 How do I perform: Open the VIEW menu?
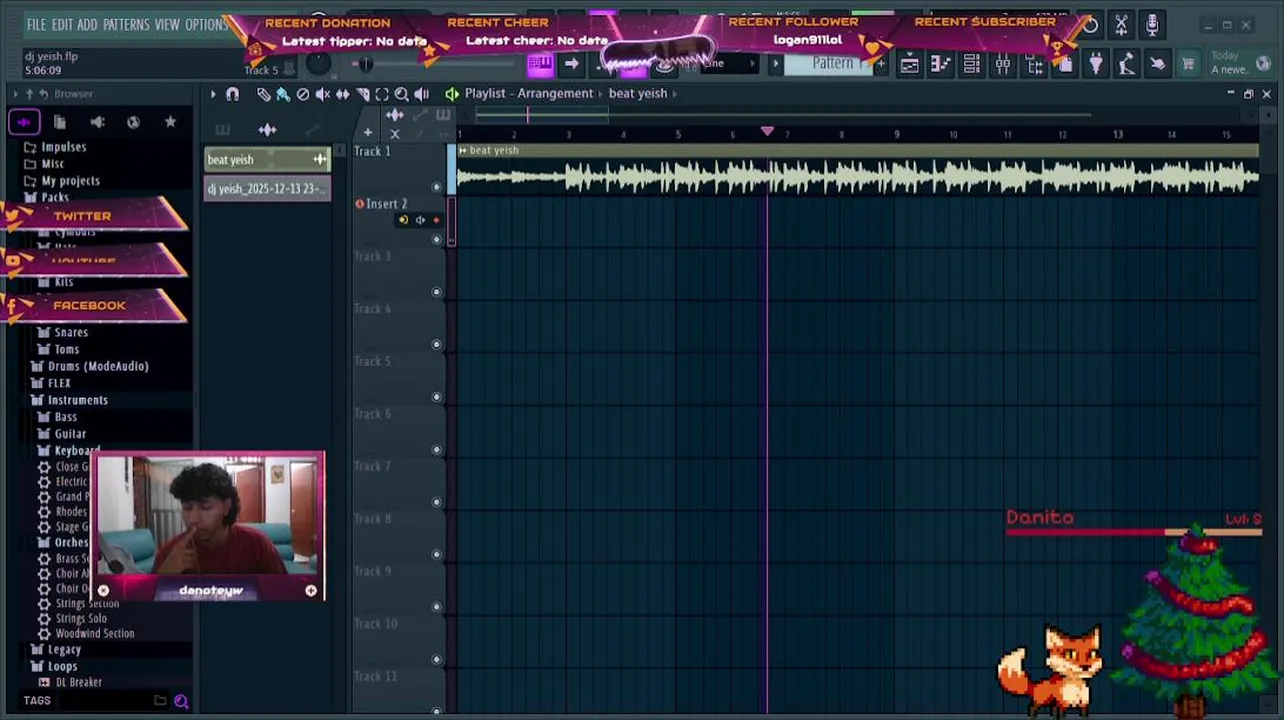167,24
